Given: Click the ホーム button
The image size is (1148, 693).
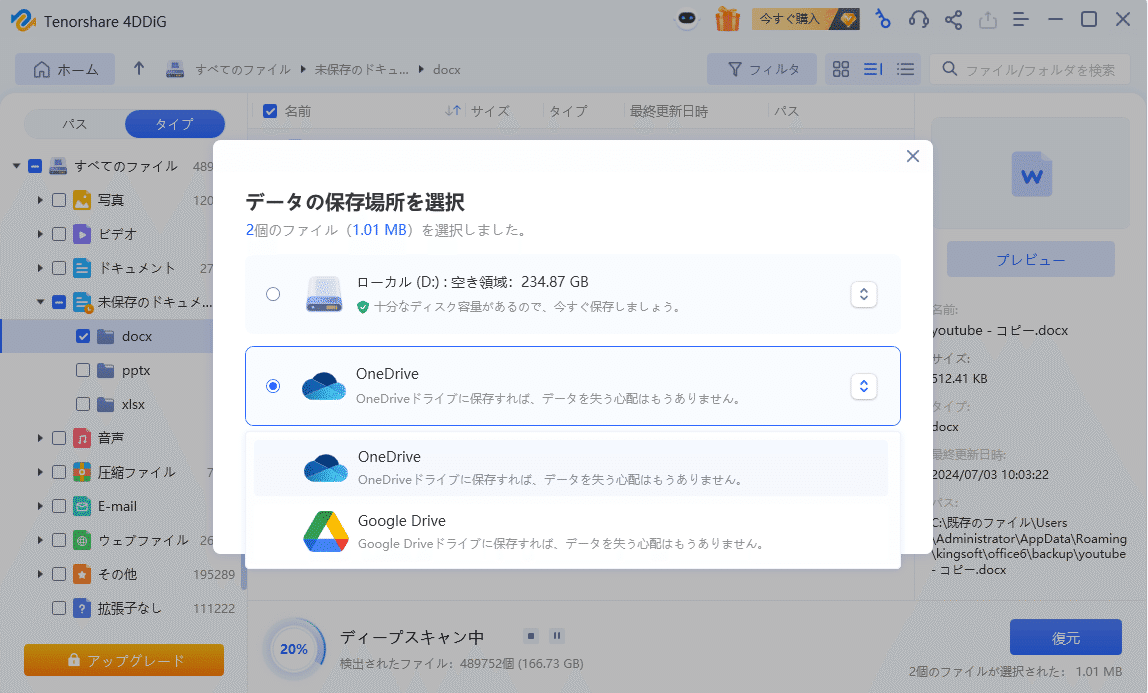Looking at the screenshot, I should tap(65, 70).
